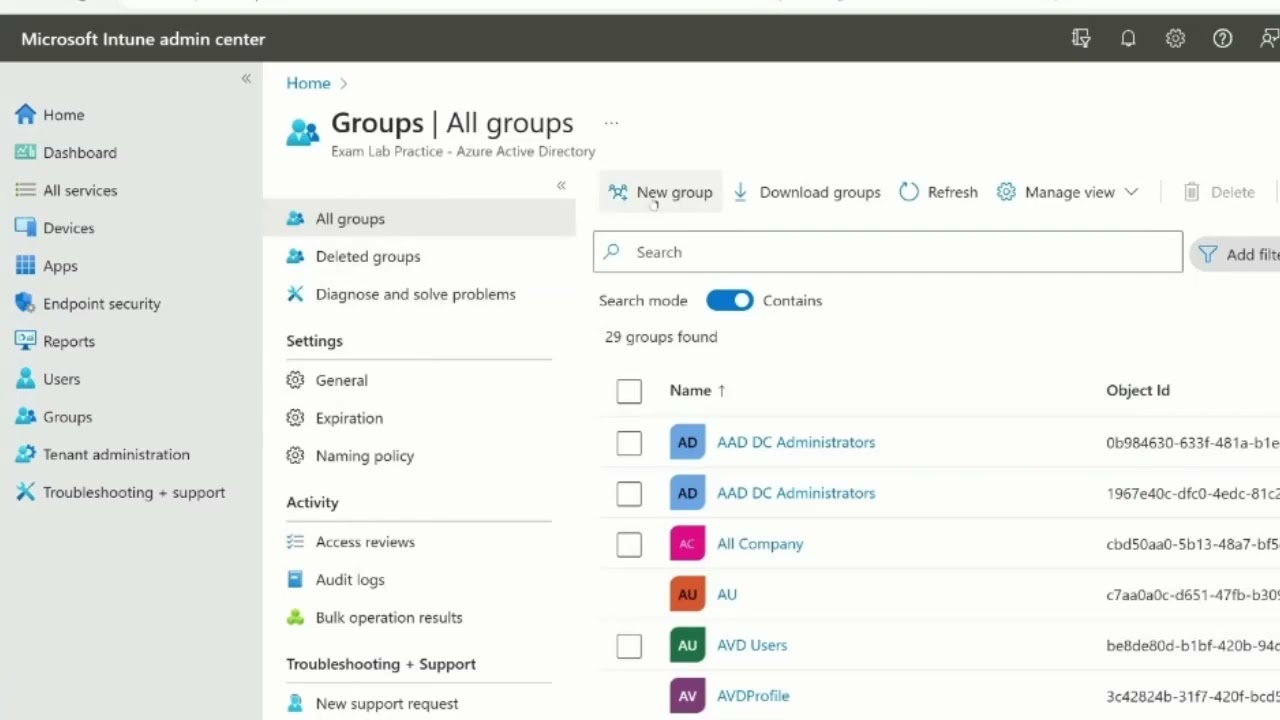
Task: Click the Delete button in toolbar
Action: pyautogui.click(x=1219, y=192)
